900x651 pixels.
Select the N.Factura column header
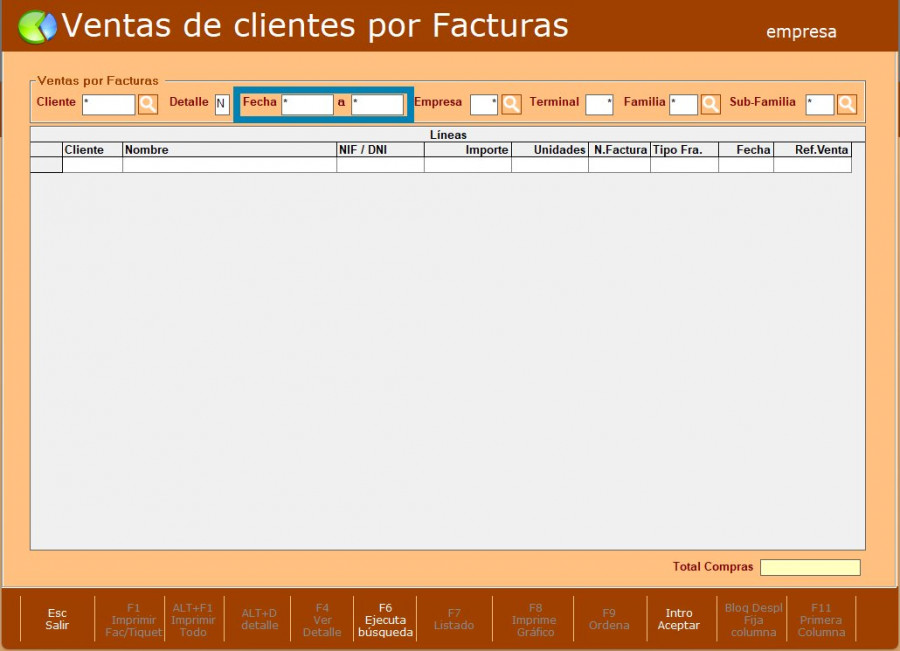click(x=619, y=150)
